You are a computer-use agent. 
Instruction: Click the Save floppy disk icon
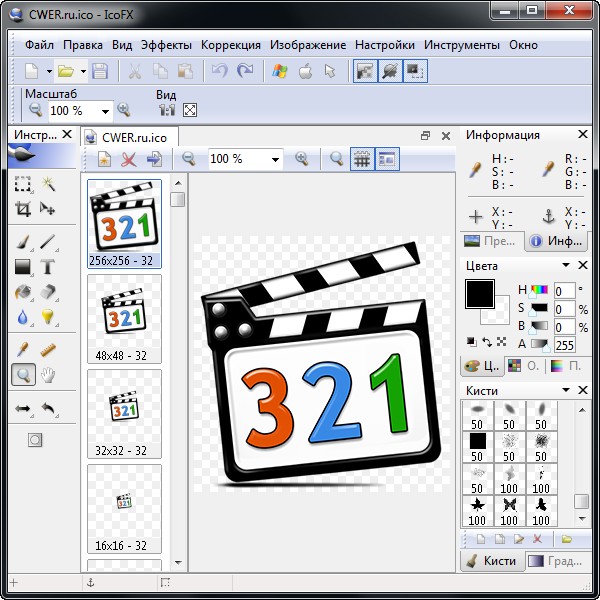[99, 71]
